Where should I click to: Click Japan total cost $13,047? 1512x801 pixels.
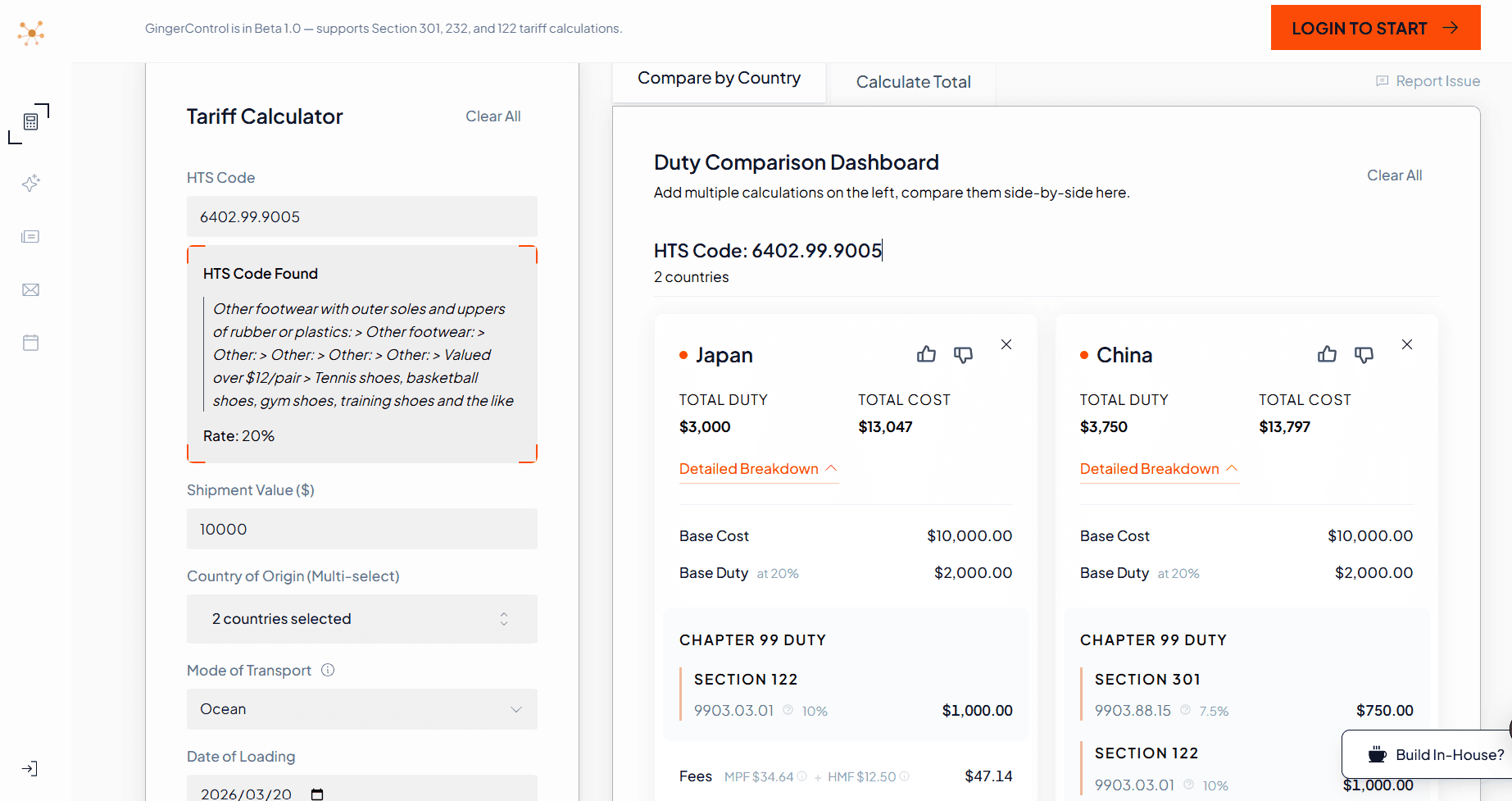[x=885, y=427]
